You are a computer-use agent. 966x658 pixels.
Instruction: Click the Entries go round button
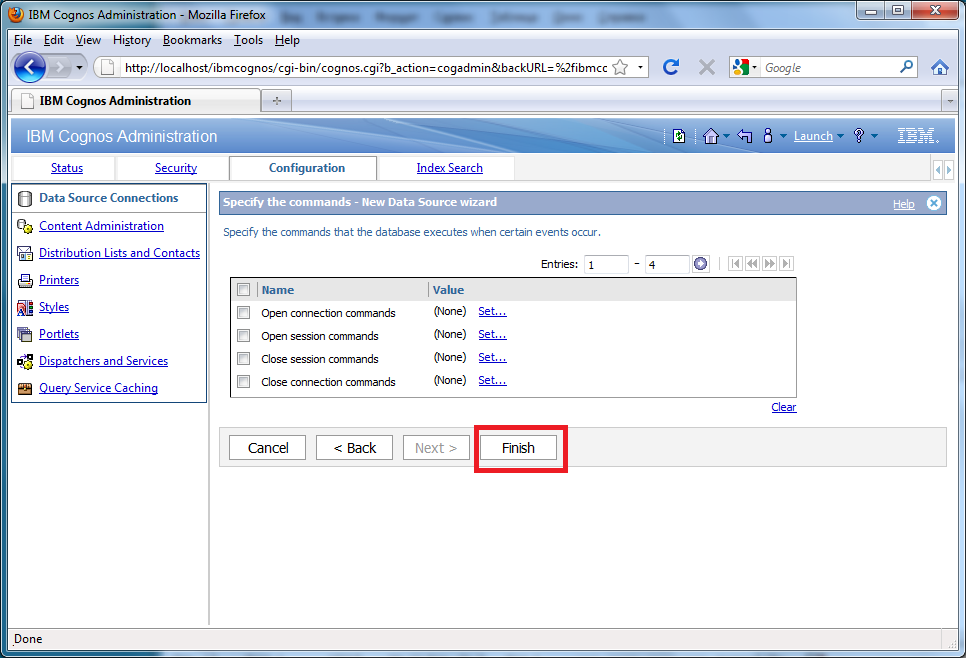click(700, 264)
